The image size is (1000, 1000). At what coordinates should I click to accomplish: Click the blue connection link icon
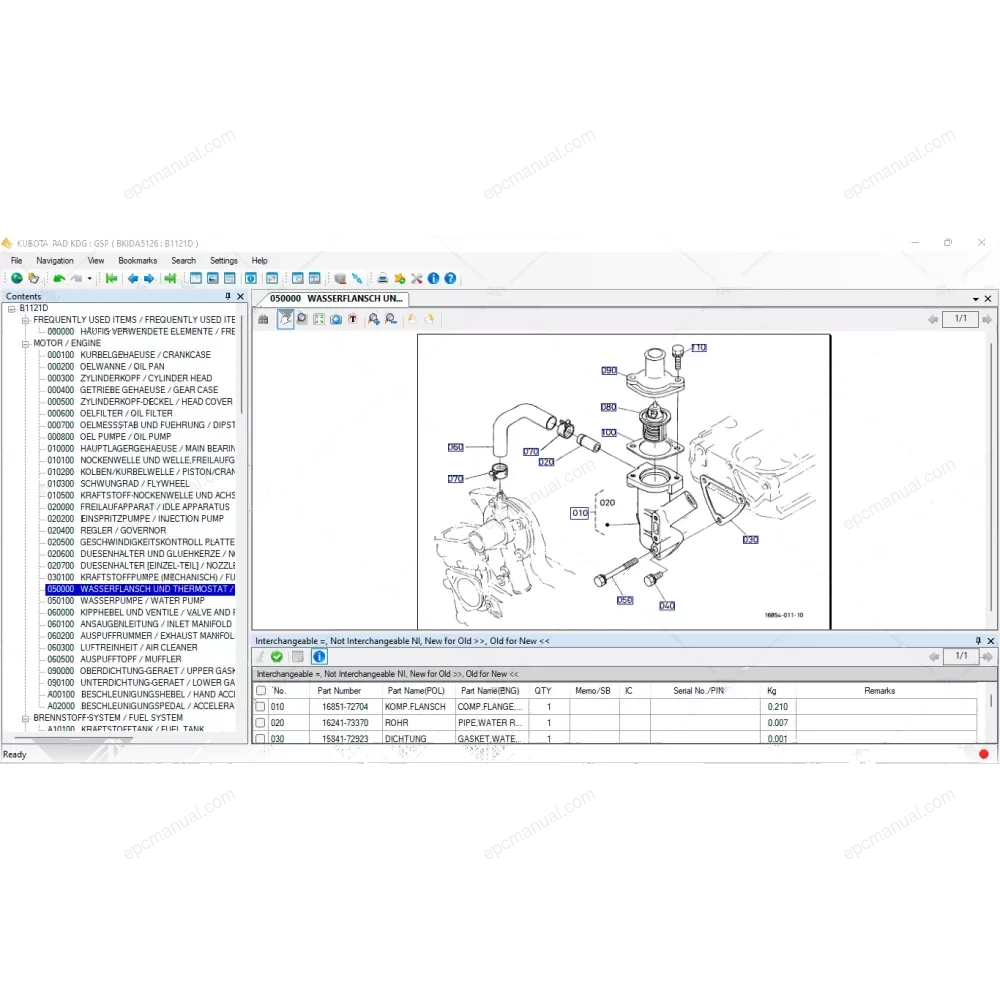coord(357,278)
